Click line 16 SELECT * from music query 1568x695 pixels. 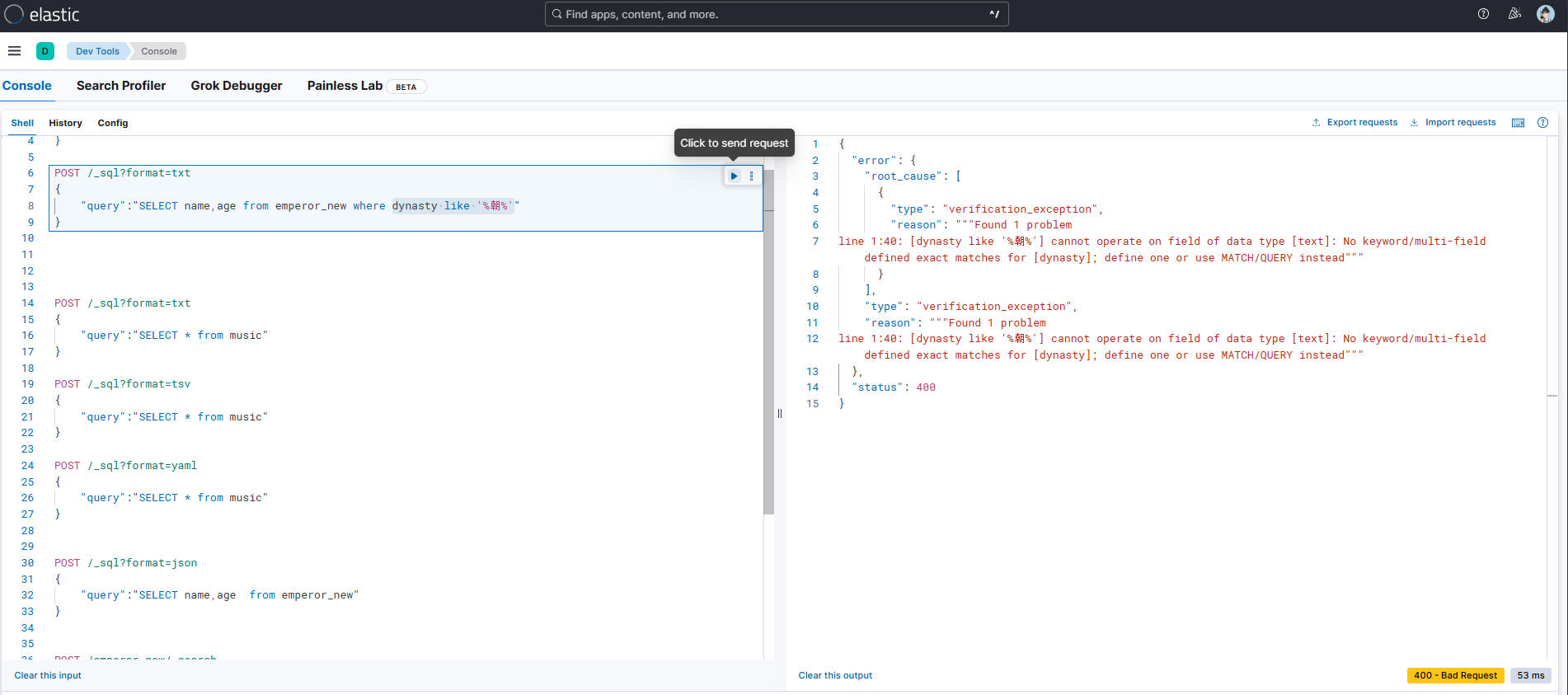coord(175,336)
